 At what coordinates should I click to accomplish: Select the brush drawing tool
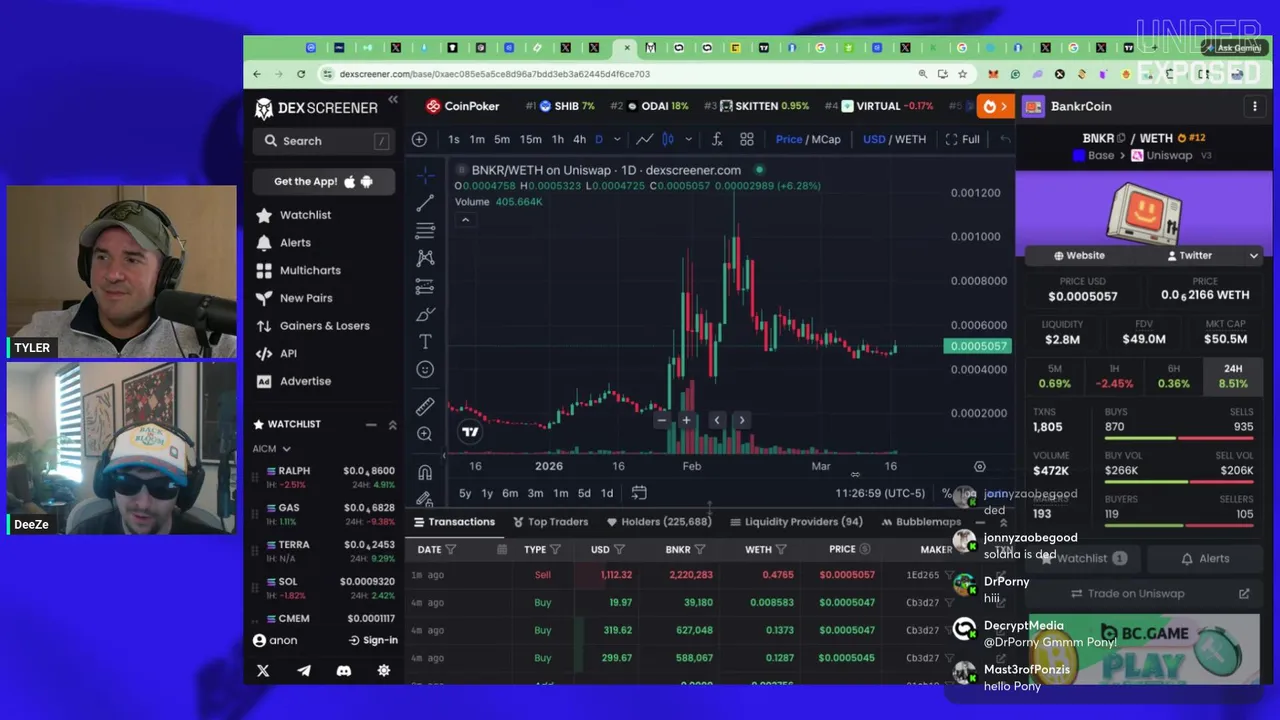point(425,314)
